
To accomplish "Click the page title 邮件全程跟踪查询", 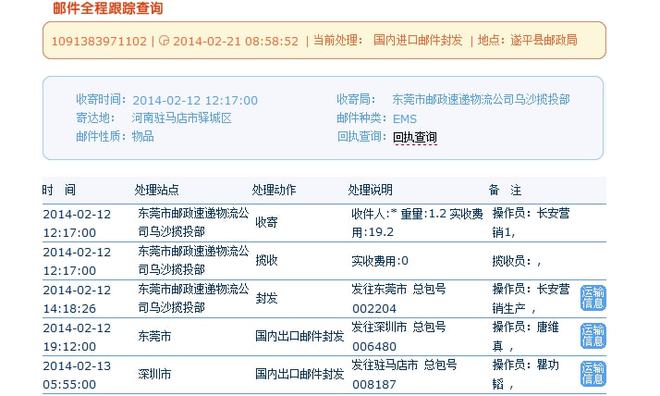I will click(x=108, y=8).
